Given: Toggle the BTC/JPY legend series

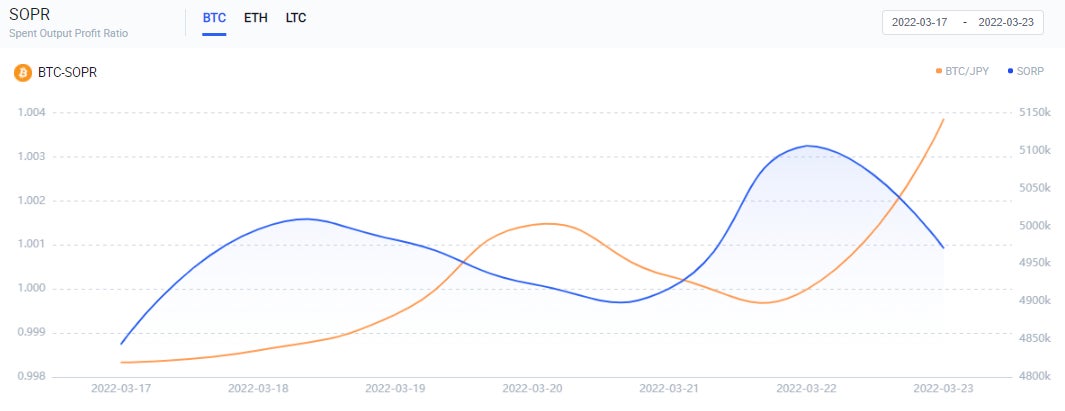Looking at the screenshot, I should pyautogui.click(x=964, y=71).
